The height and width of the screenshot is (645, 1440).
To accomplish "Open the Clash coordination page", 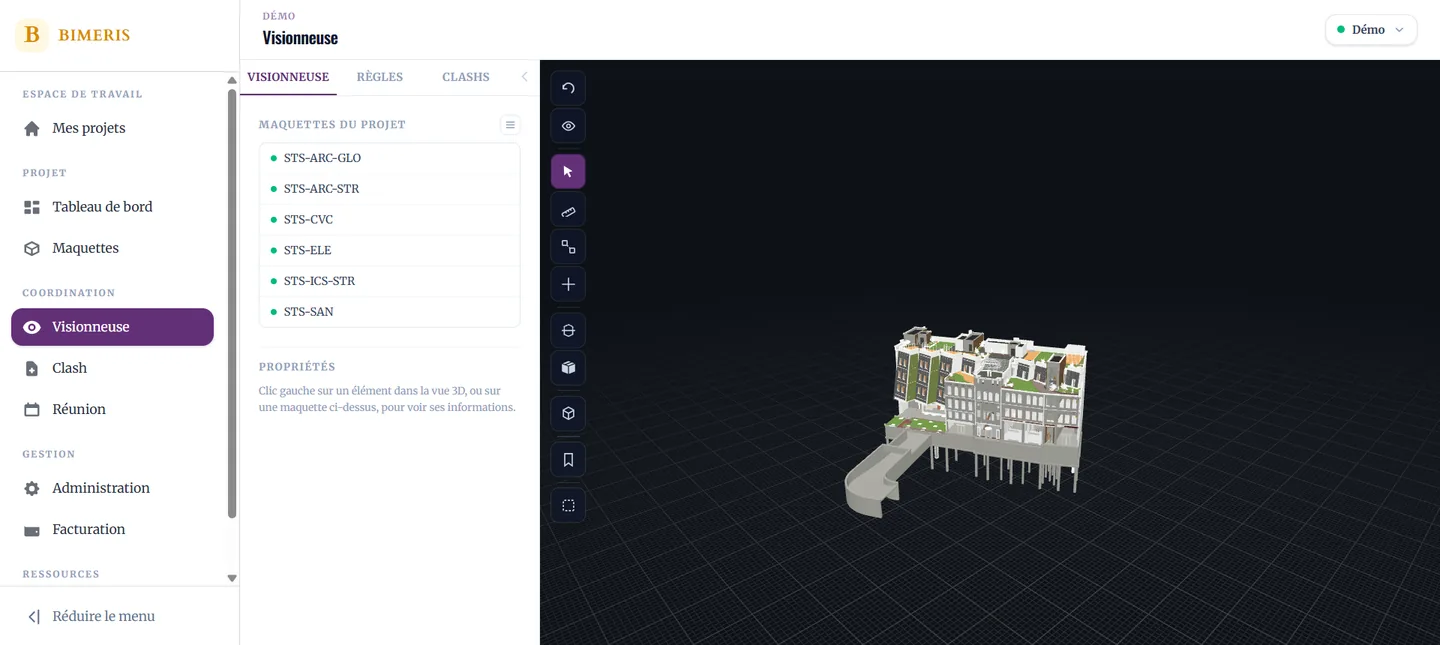I will click(112, 369).
